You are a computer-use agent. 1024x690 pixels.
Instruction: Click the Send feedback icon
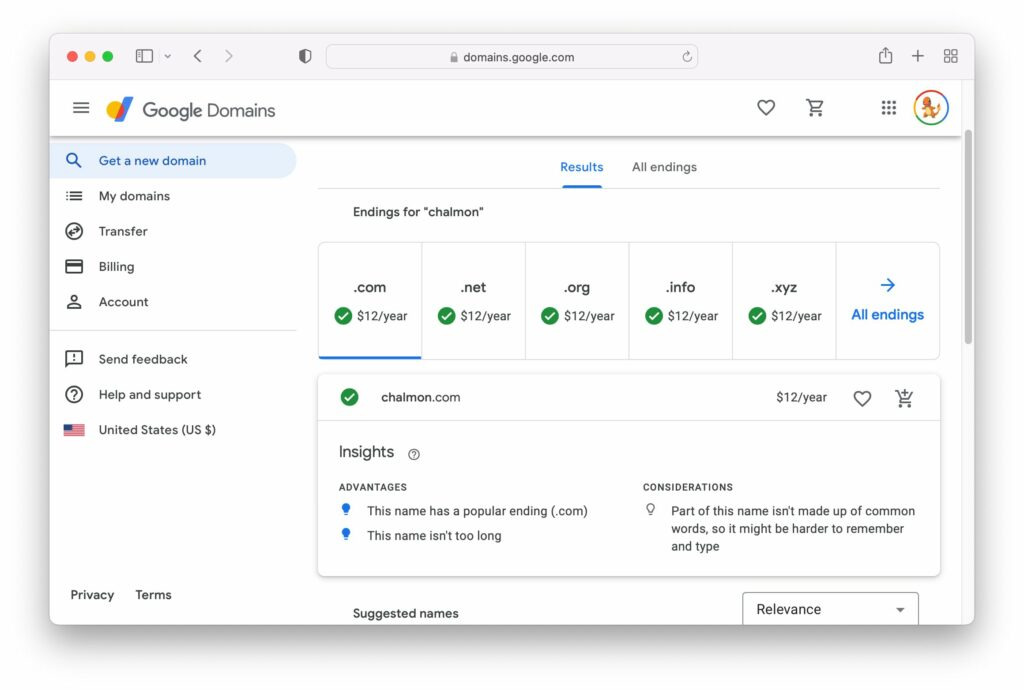74,359
